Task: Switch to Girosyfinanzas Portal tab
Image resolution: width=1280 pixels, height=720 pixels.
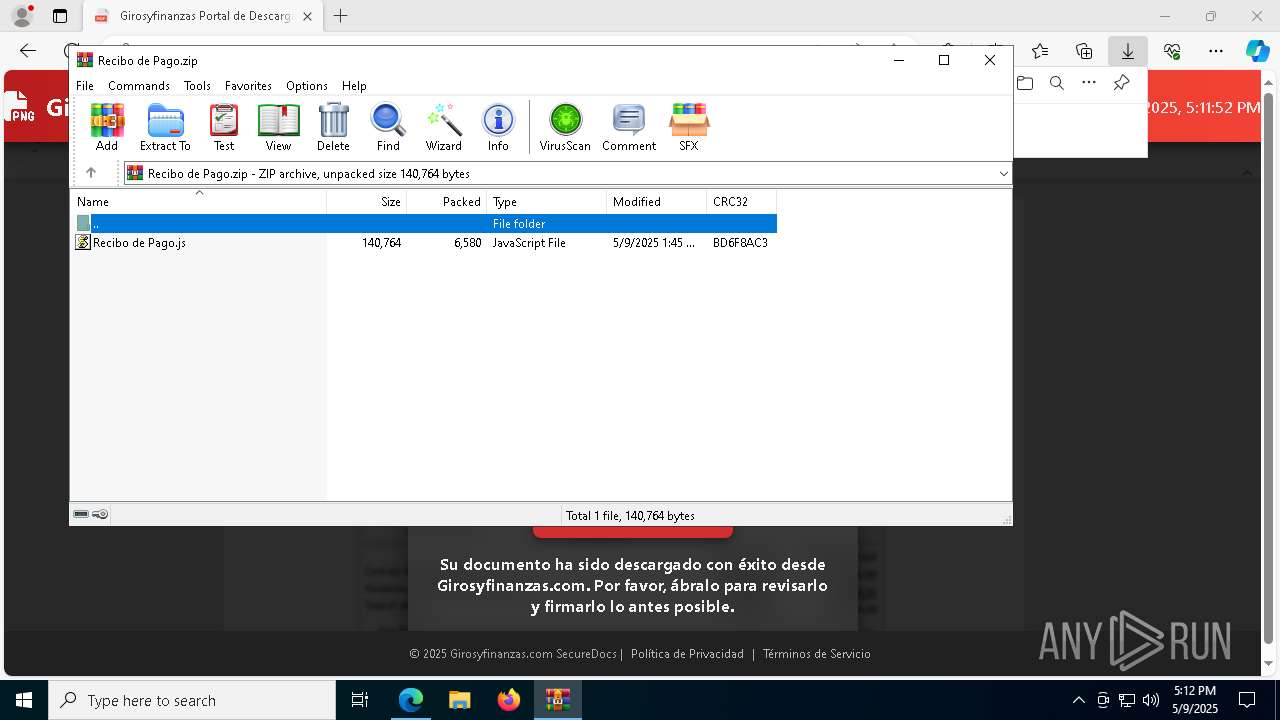Action: tap(203, 16)
